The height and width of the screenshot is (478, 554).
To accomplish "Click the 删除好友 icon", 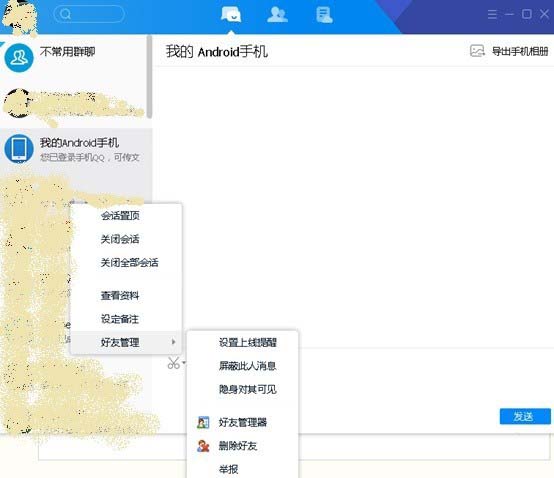I will pos(203,446).
